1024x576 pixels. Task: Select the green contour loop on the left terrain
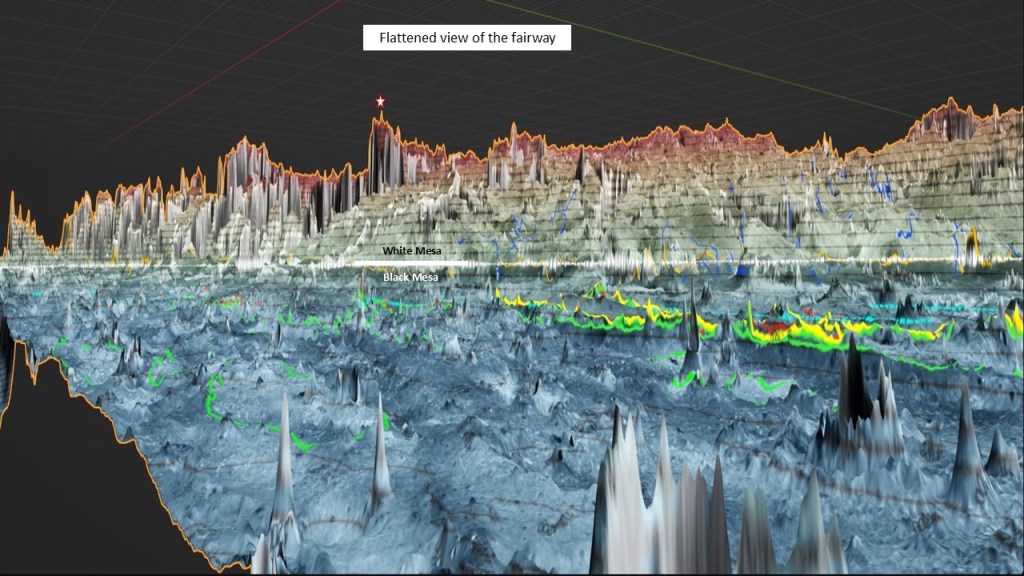pos(212,400)
